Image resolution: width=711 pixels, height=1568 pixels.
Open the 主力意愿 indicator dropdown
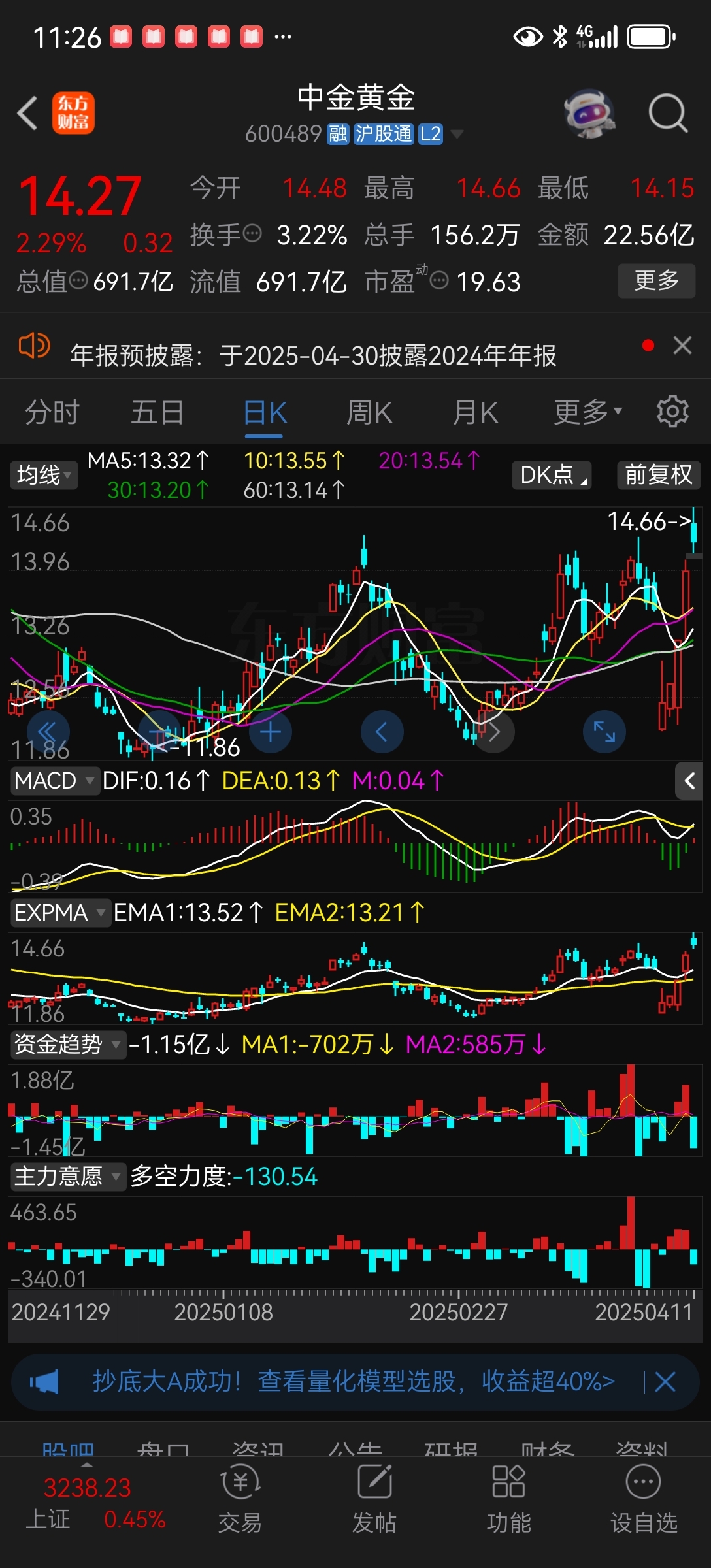68,1176
